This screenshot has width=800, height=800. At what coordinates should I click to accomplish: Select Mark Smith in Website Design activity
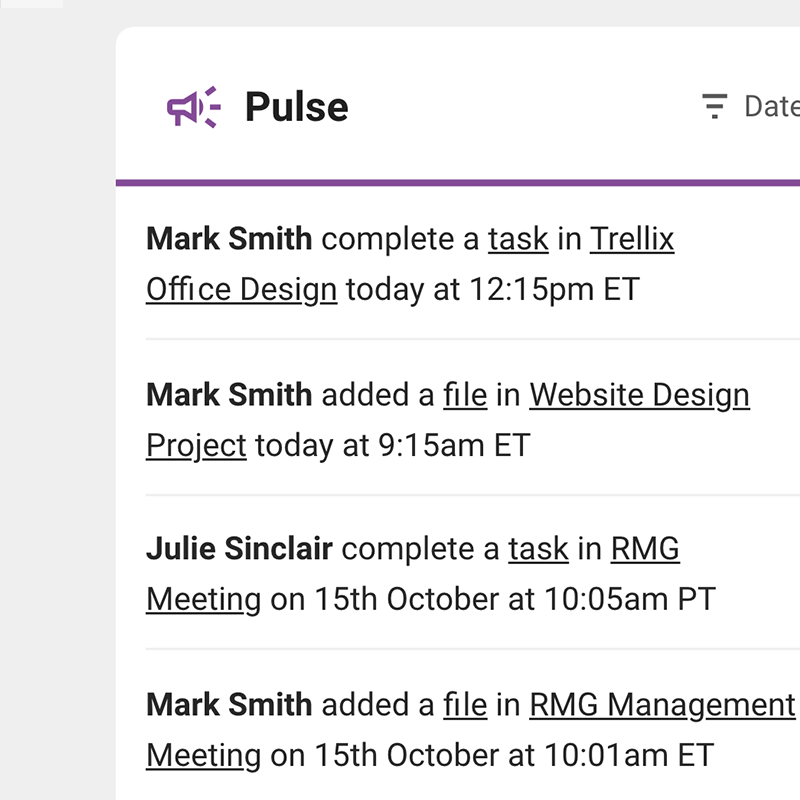[229, 395]
